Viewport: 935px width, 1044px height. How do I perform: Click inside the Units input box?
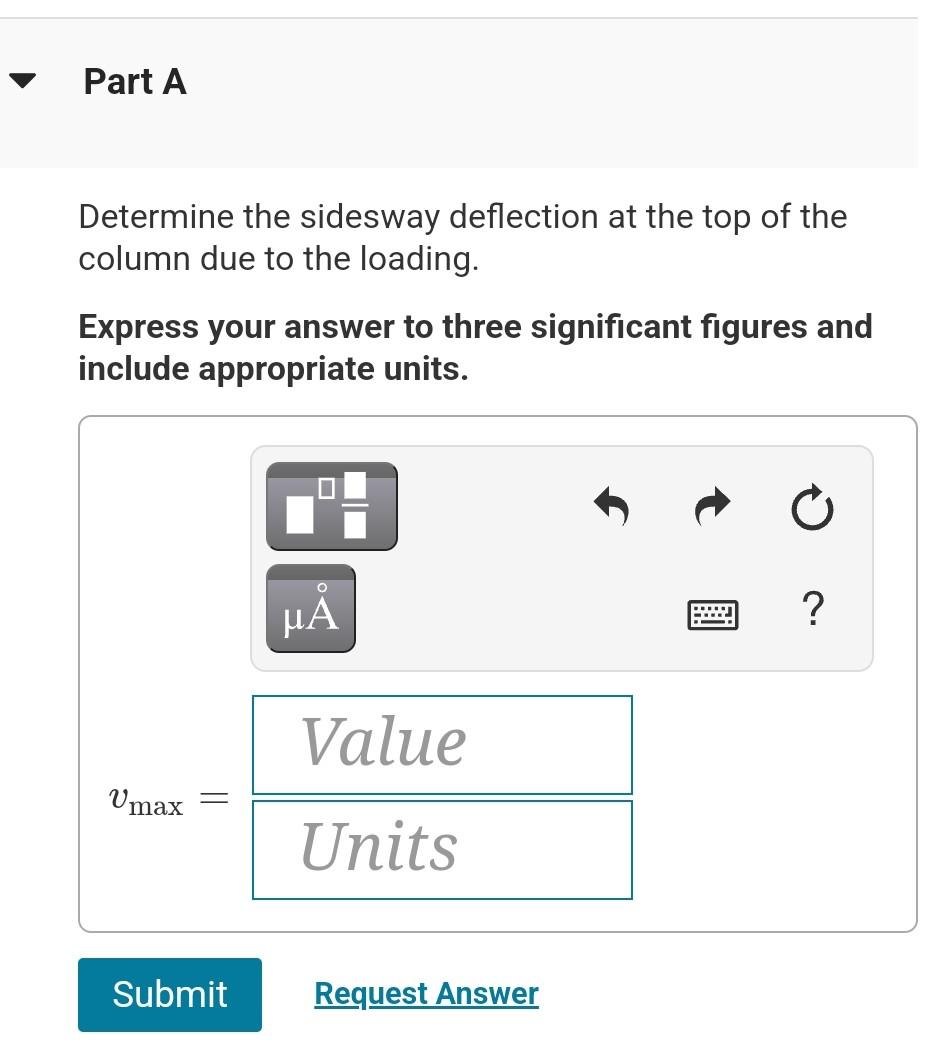[443, 849]
